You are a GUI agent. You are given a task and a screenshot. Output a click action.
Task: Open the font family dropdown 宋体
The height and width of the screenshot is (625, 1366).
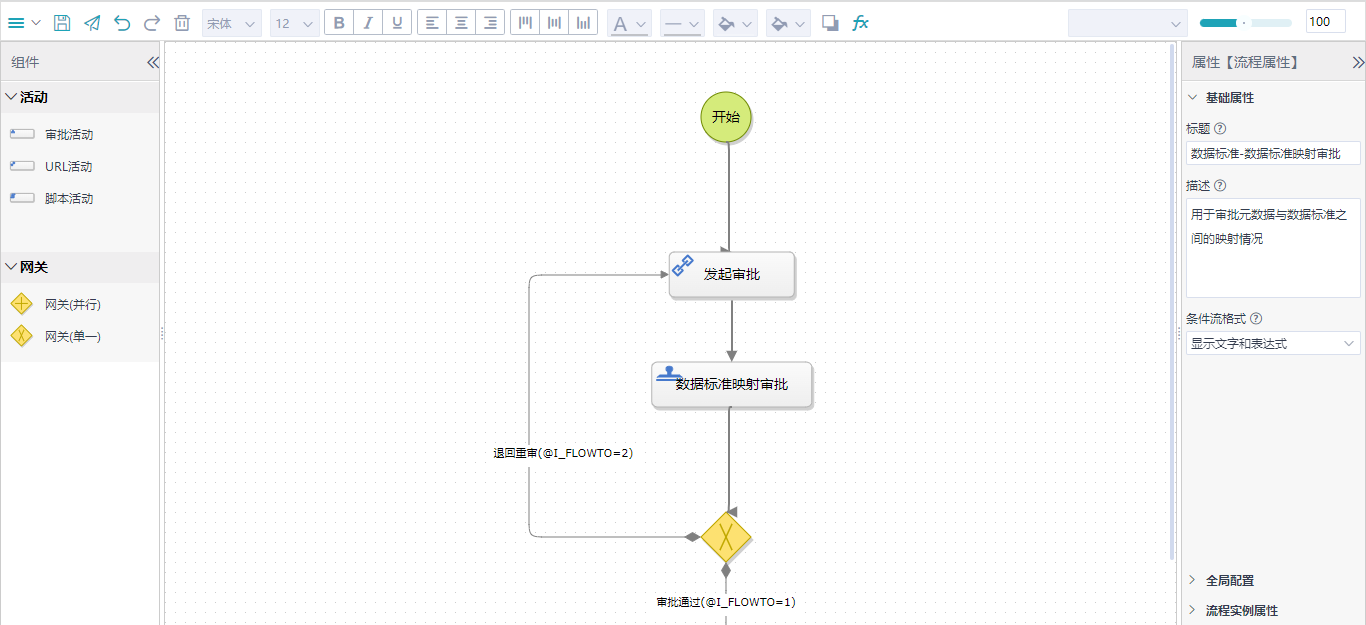(232, 23)
